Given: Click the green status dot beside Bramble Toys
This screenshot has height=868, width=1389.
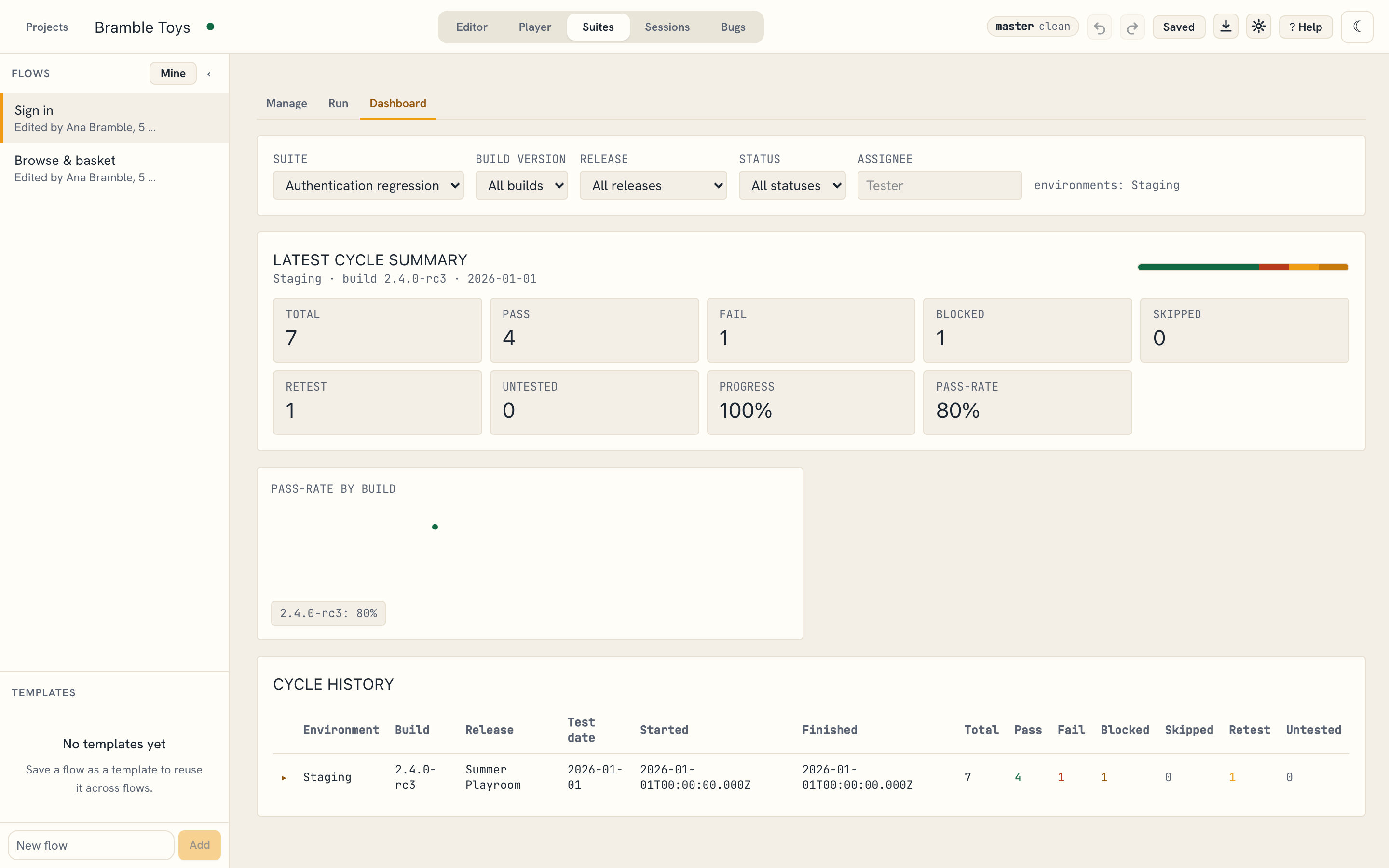Looking at the screenshot, I should coord(211,27).
